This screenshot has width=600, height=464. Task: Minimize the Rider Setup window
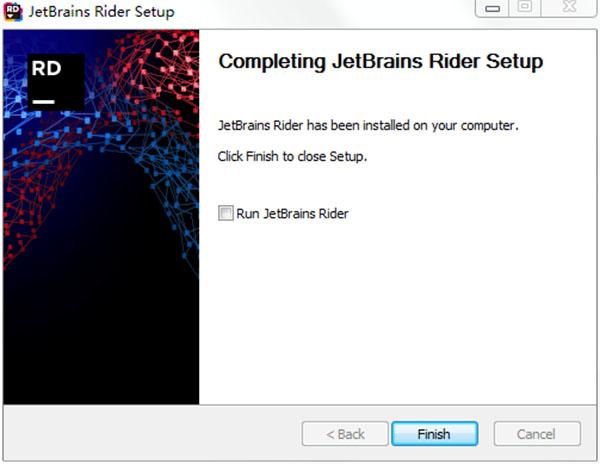click(492, 8)
